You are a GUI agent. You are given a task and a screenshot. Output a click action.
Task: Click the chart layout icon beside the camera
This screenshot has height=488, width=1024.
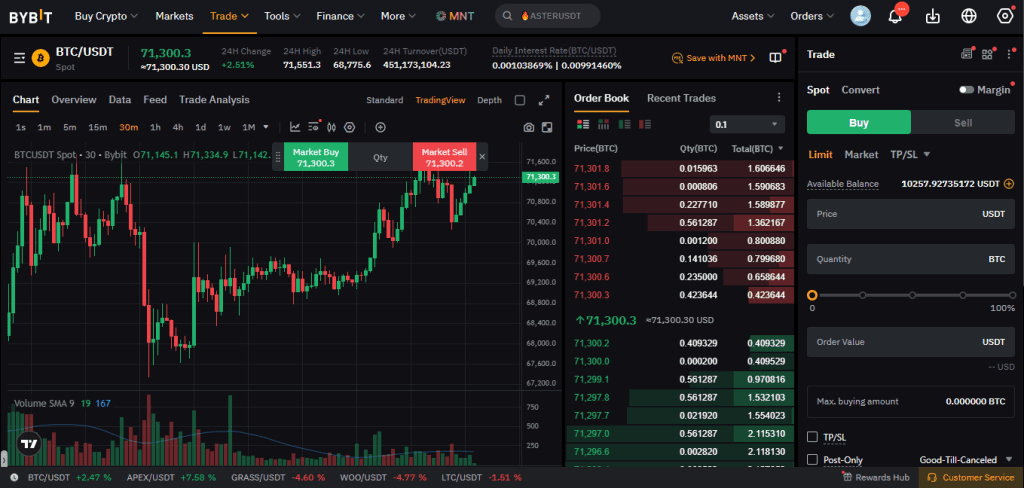click(547, 127)
